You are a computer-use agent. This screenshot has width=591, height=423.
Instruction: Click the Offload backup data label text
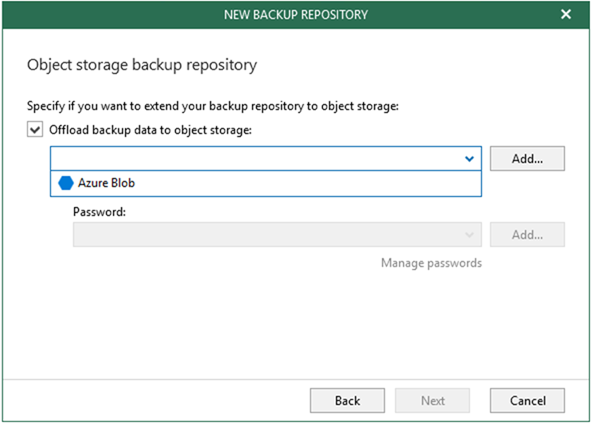tap(150, 130)
